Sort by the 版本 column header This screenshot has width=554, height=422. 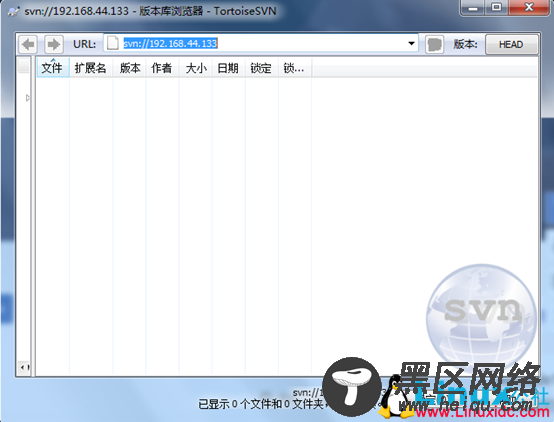point(130,68)
